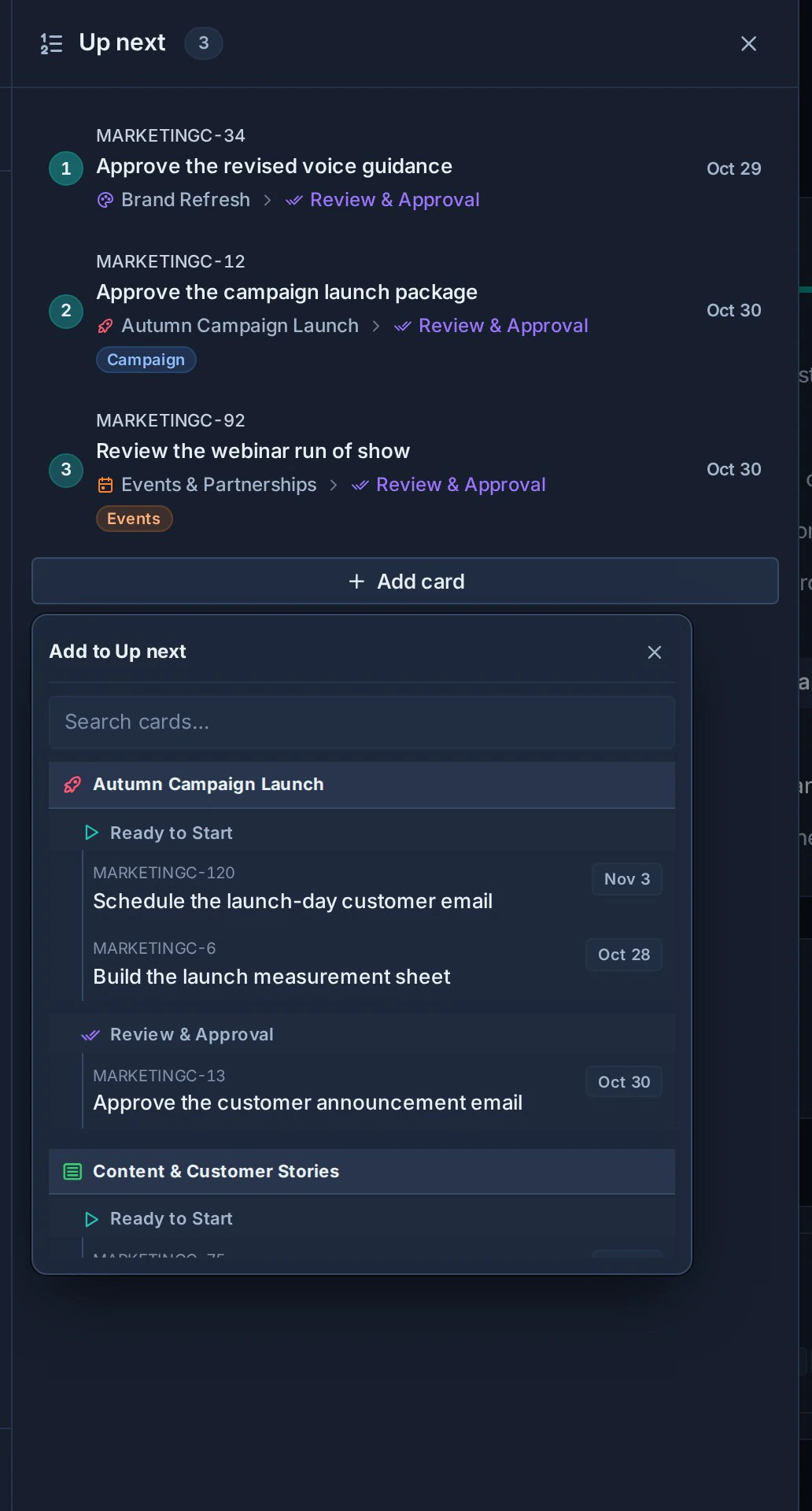The width and height of the screenshot is (812, 1511).
Task: Click the Brand Refresh project link
Action: 185,201
